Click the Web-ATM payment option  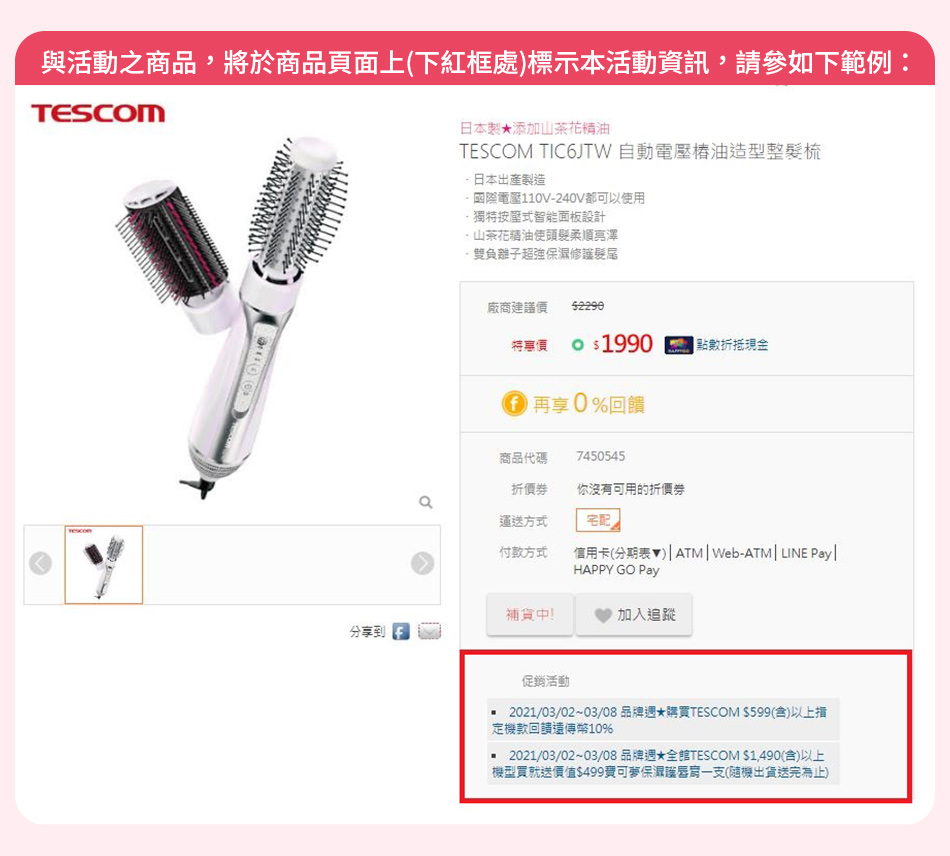(x=742, y=553)
